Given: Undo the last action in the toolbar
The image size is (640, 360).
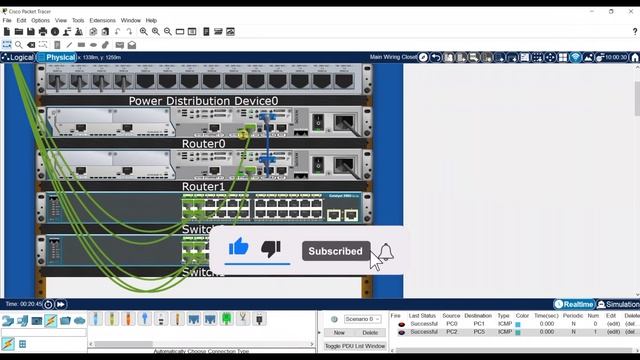Looking at the screenshot, I should 118,31.
